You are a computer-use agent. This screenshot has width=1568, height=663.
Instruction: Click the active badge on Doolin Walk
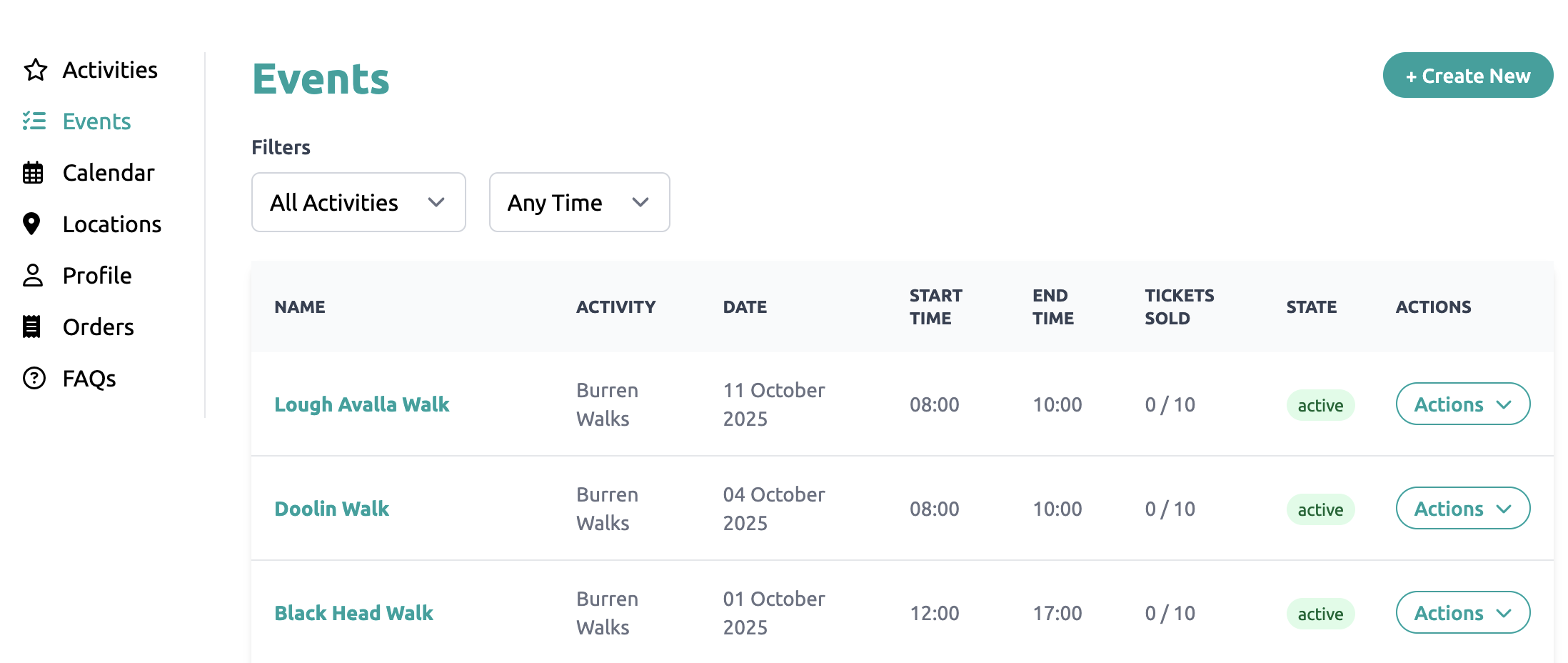point(1320,509)
